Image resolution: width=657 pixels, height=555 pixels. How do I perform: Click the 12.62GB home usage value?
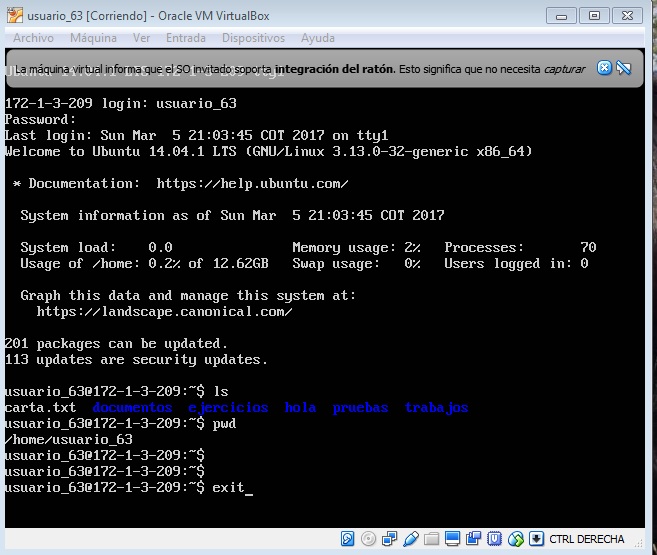(x=241, y=263)
